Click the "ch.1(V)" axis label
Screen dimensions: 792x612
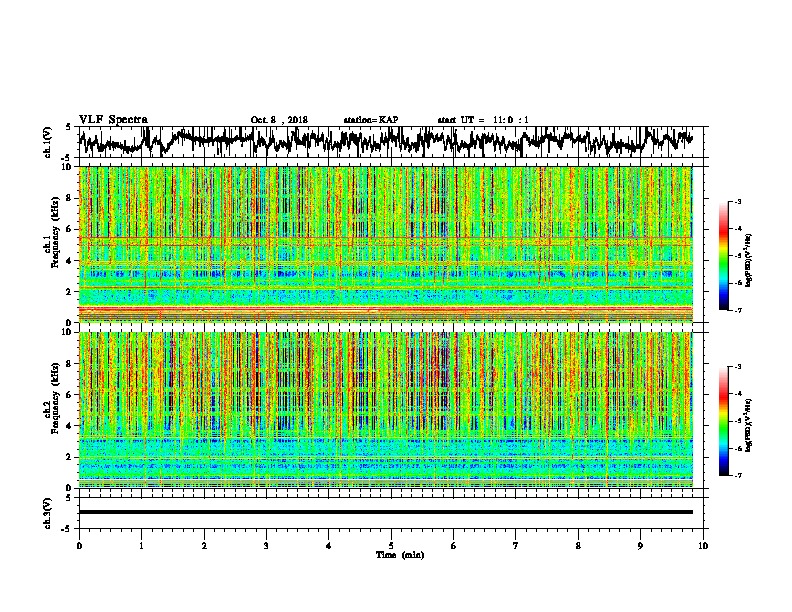click(48, 142)
